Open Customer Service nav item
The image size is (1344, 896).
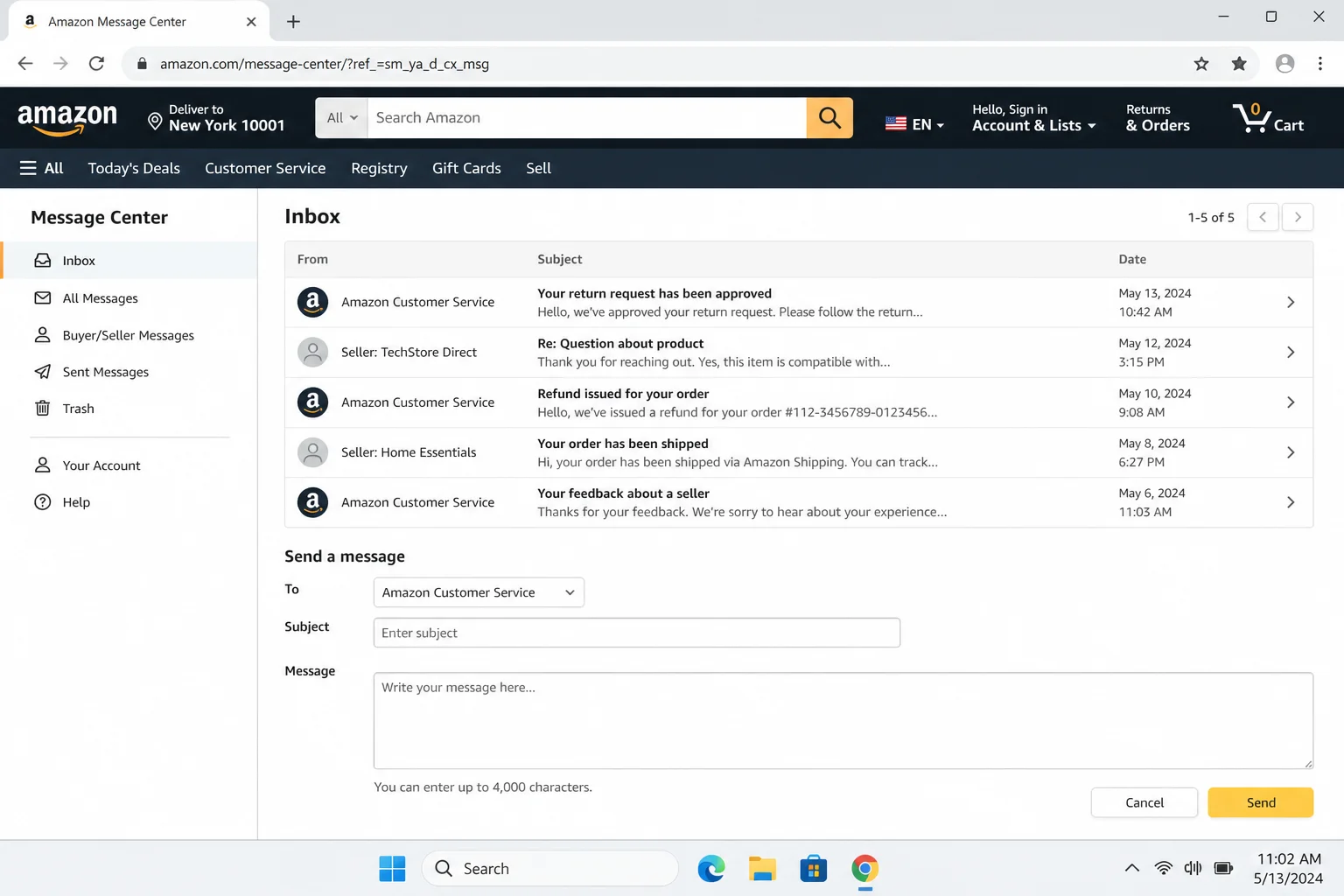265,168
